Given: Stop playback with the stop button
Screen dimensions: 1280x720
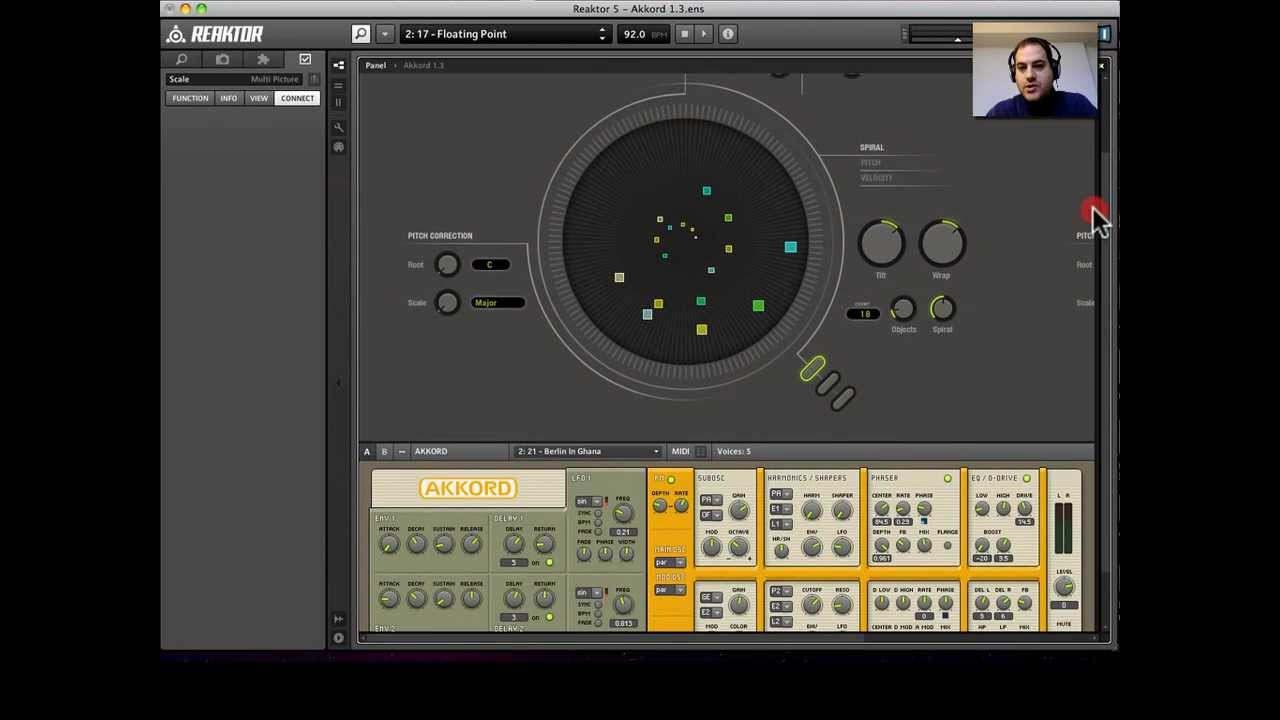Looking at the screenshot, I should (684, 34).
